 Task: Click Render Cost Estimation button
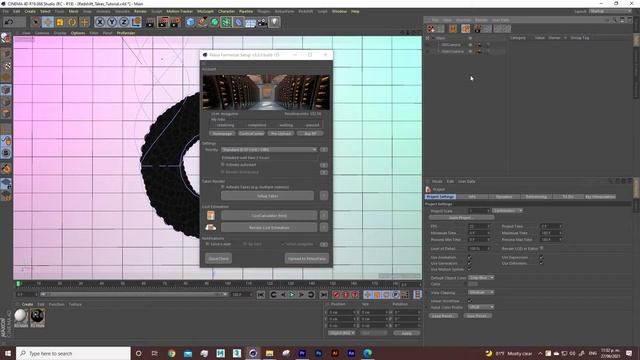point(269,227)
